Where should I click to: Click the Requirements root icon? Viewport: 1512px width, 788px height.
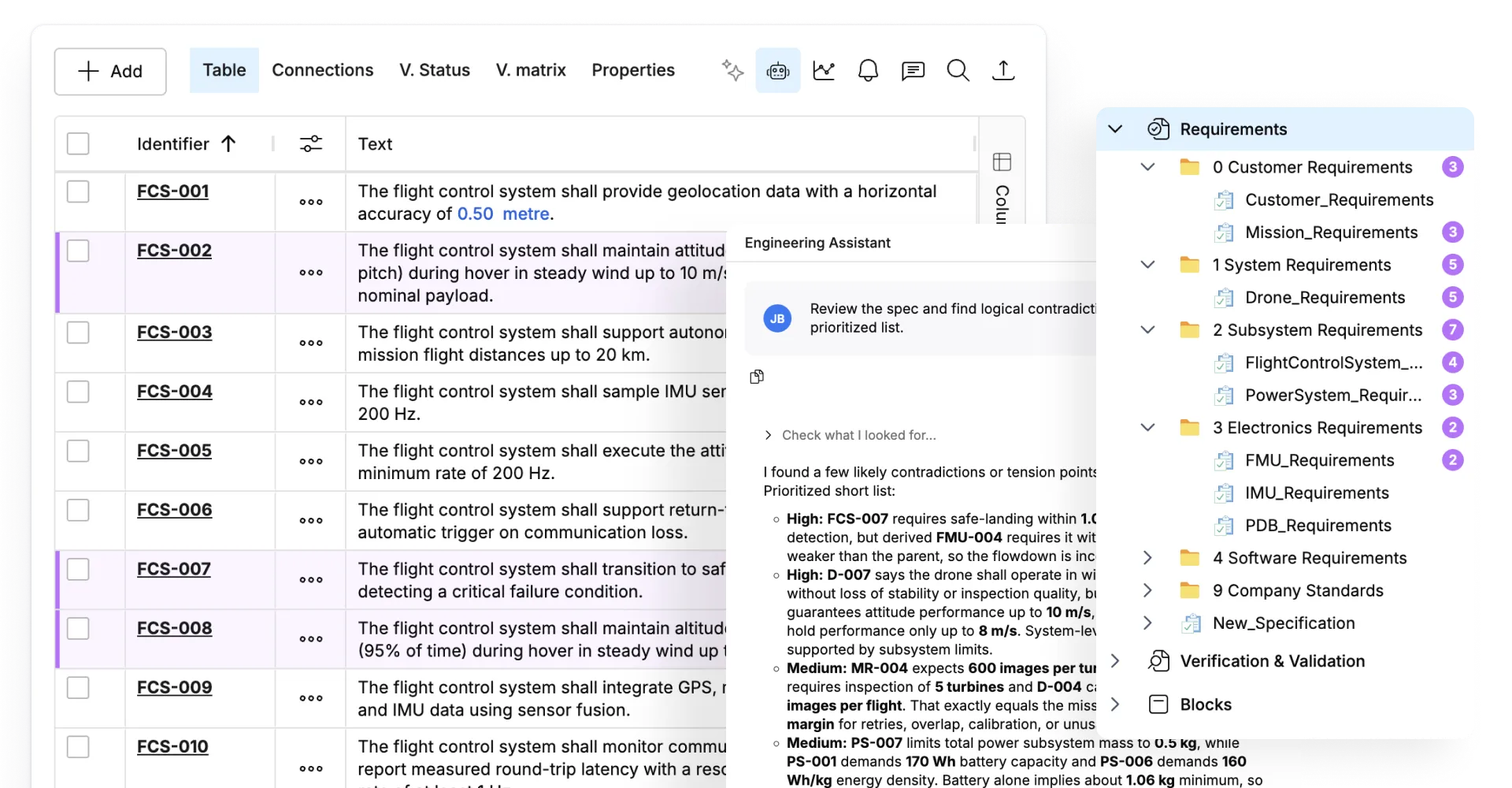1158,129
